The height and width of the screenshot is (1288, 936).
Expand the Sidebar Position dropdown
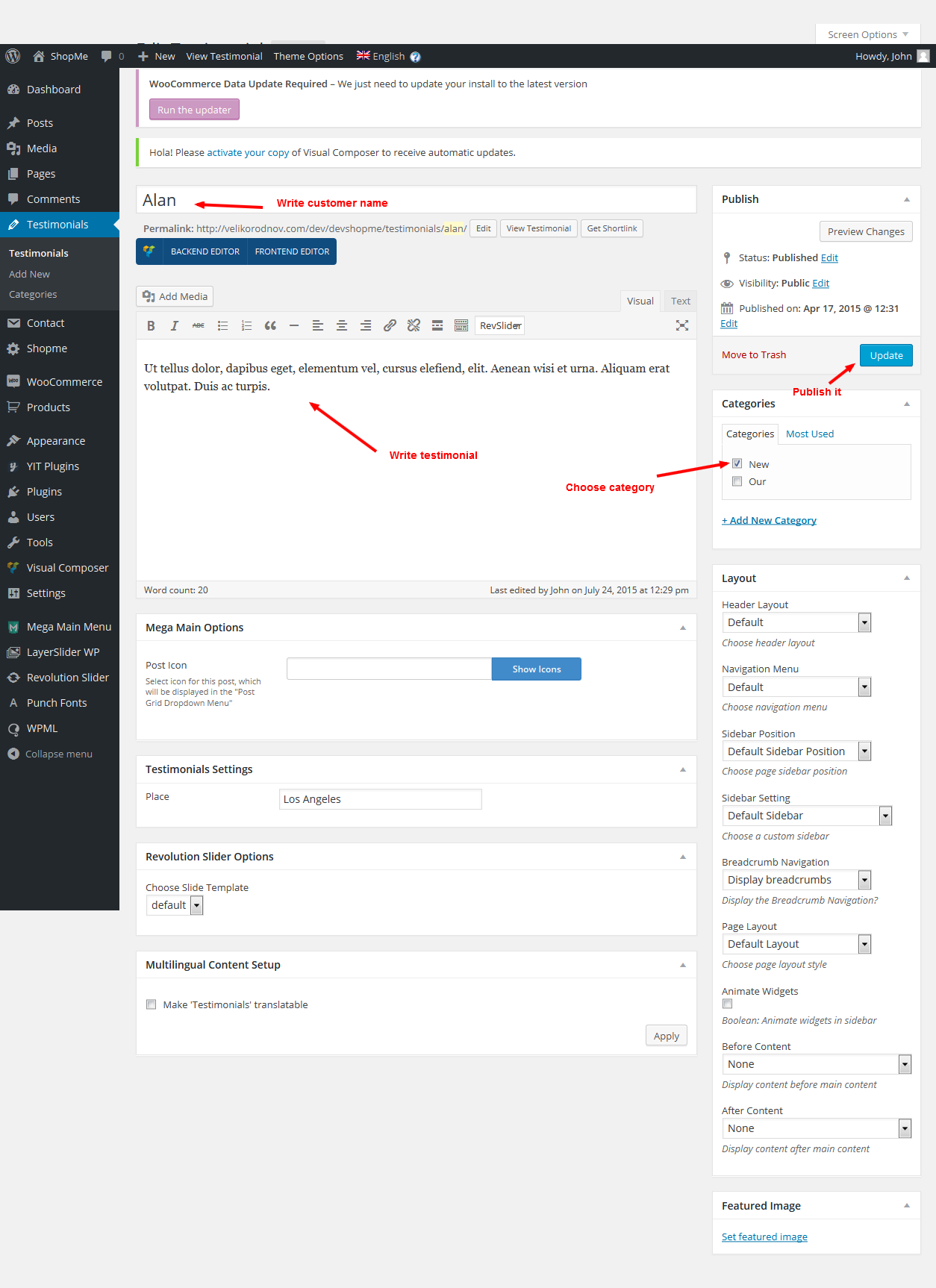(x=796, y=751)
